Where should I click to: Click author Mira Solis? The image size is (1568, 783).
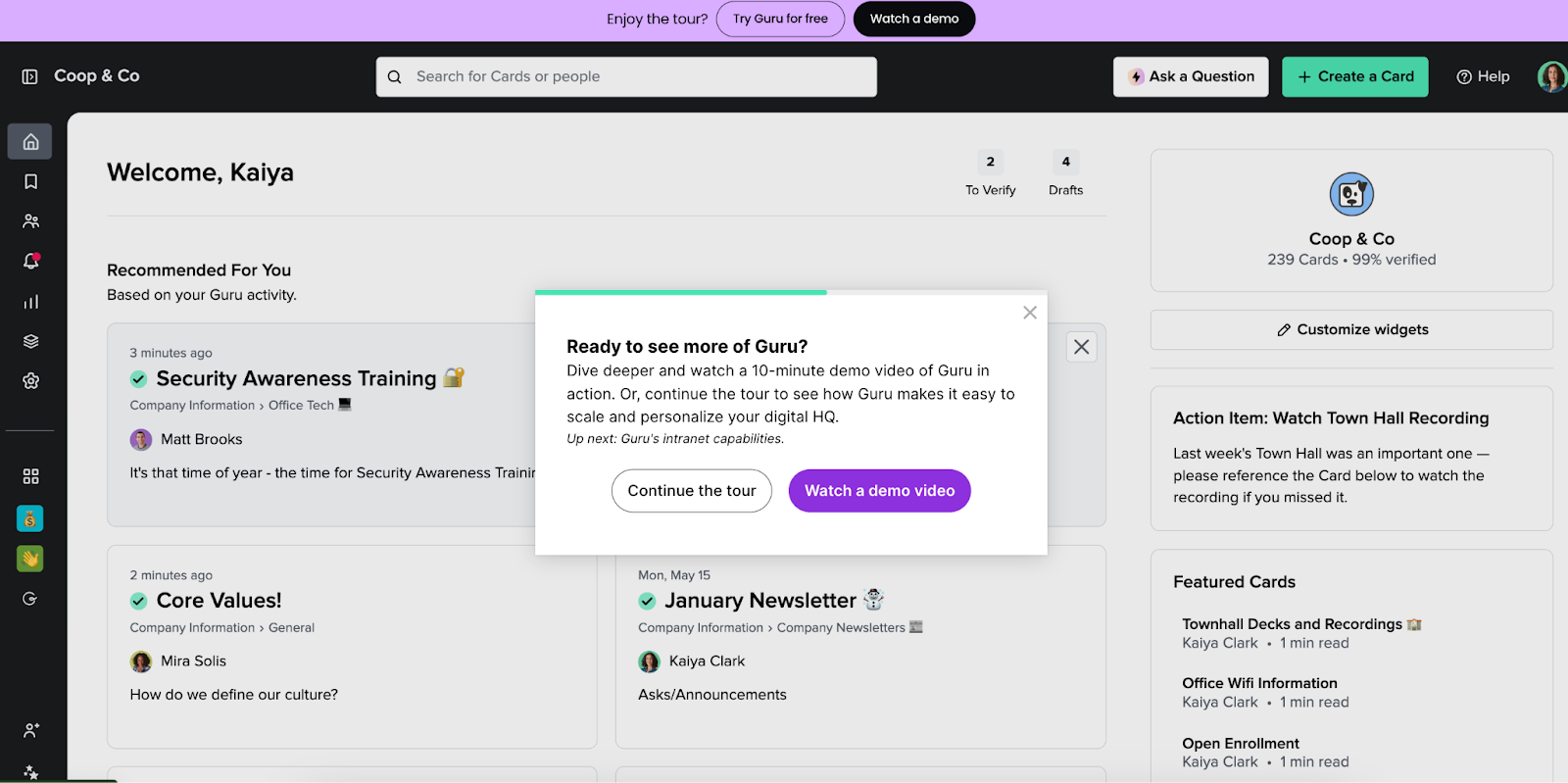click(x=193, y=661)
